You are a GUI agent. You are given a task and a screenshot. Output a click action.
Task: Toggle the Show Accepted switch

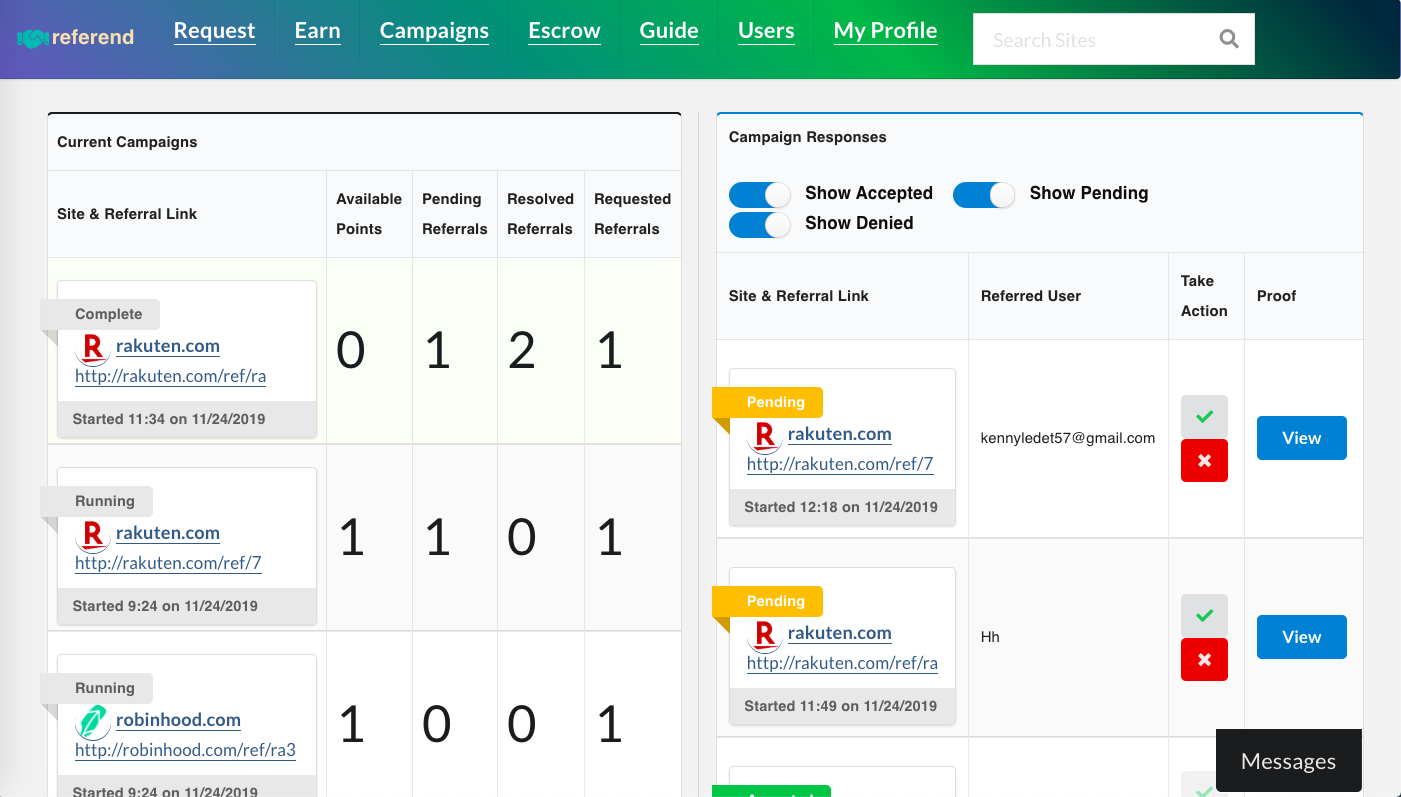[760, 194]
